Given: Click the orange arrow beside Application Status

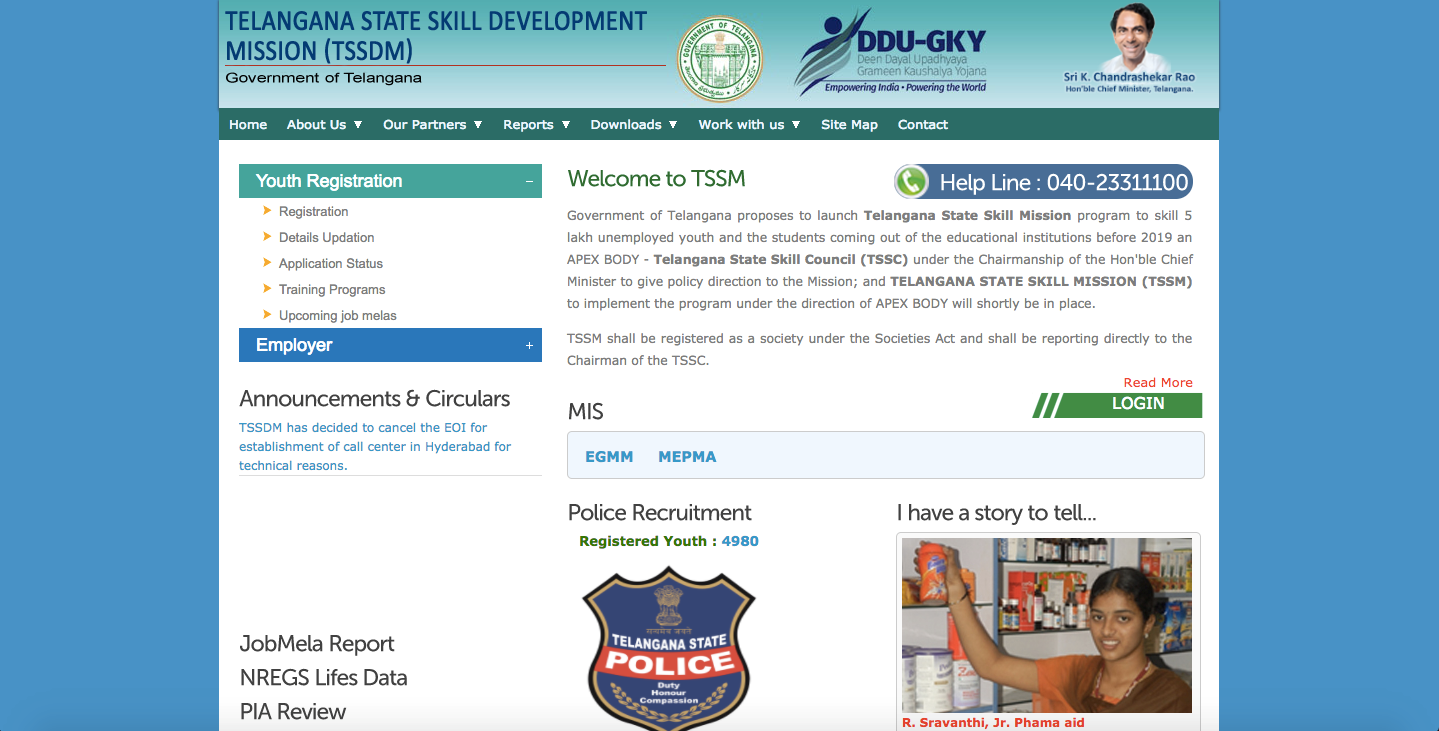Looking at the screenshot, I should tap(267, 263).
